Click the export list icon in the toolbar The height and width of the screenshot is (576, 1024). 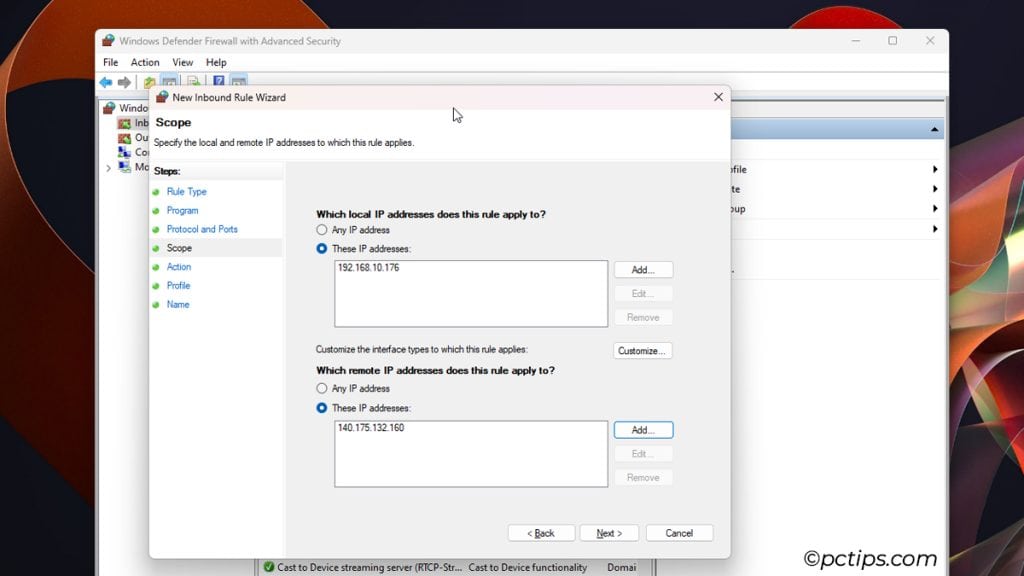point(193,81)
